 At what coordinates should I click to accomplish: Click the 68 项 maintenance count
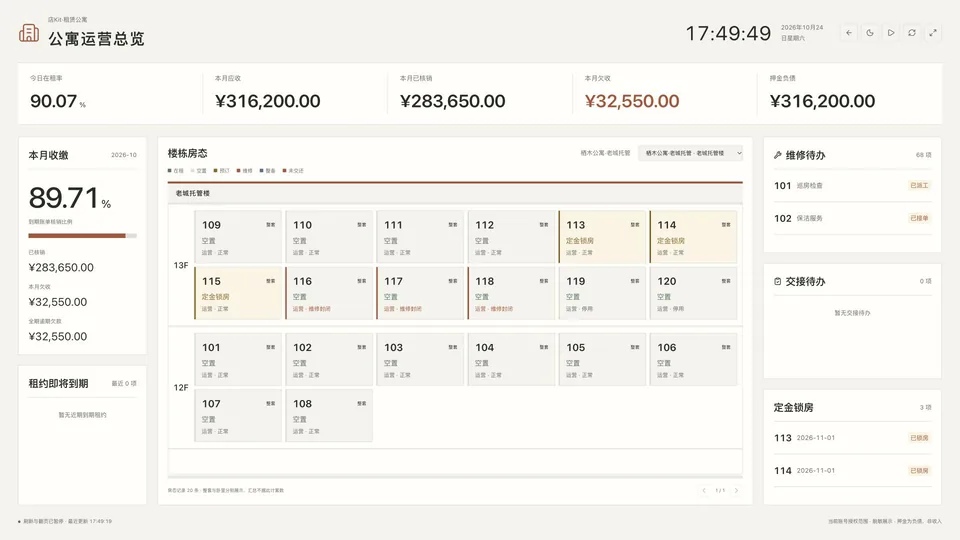click(923, 156)
